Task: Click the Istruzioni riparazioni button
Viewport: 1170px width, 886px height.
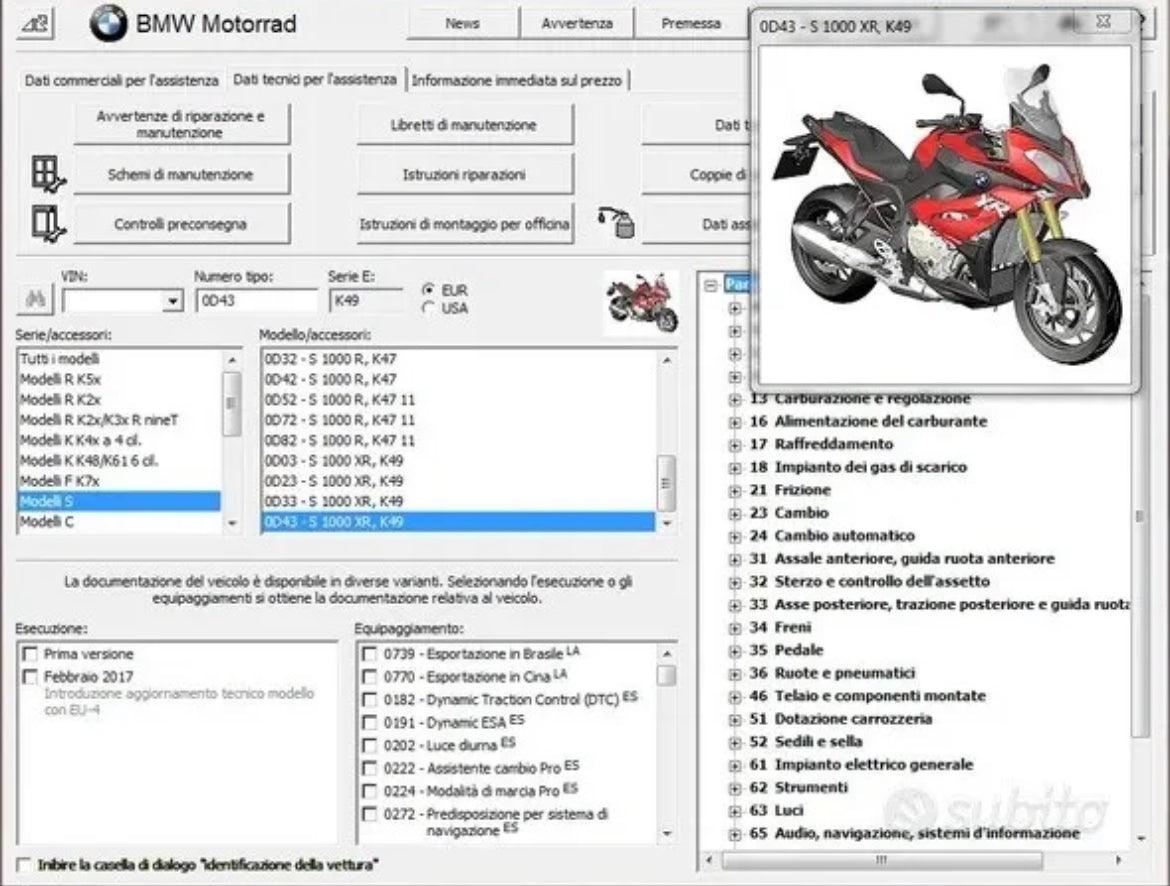Action: 465,174
